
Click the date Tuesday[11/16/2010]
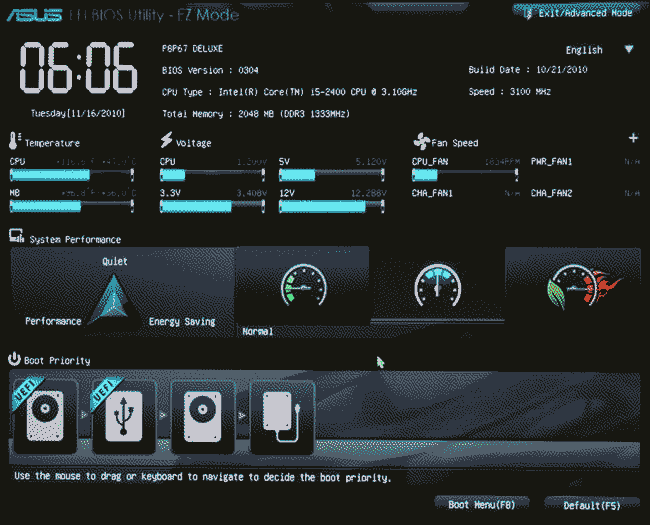point(78,113)
